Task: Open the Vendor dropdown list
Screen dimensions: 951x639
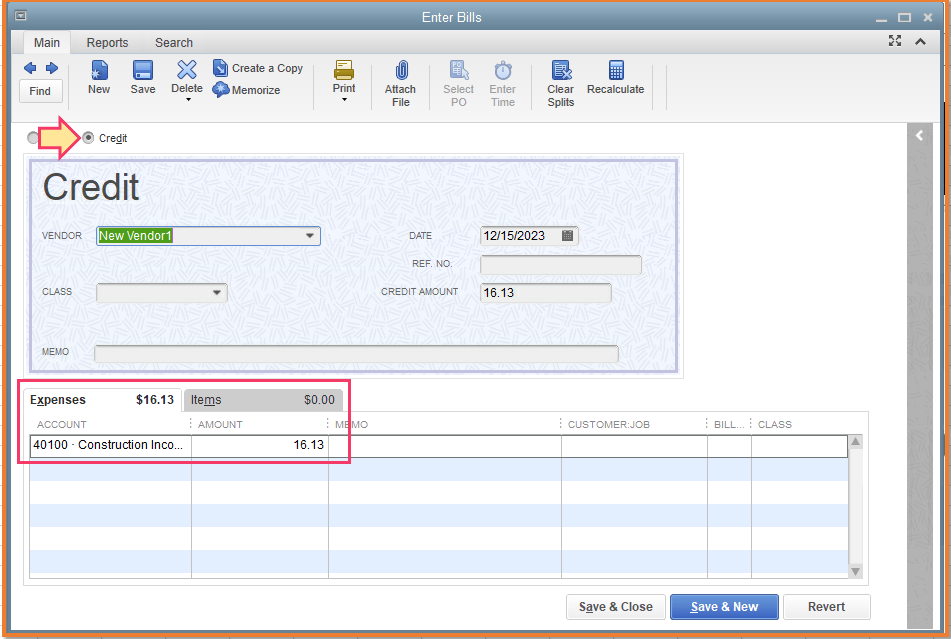Action: 310,236
